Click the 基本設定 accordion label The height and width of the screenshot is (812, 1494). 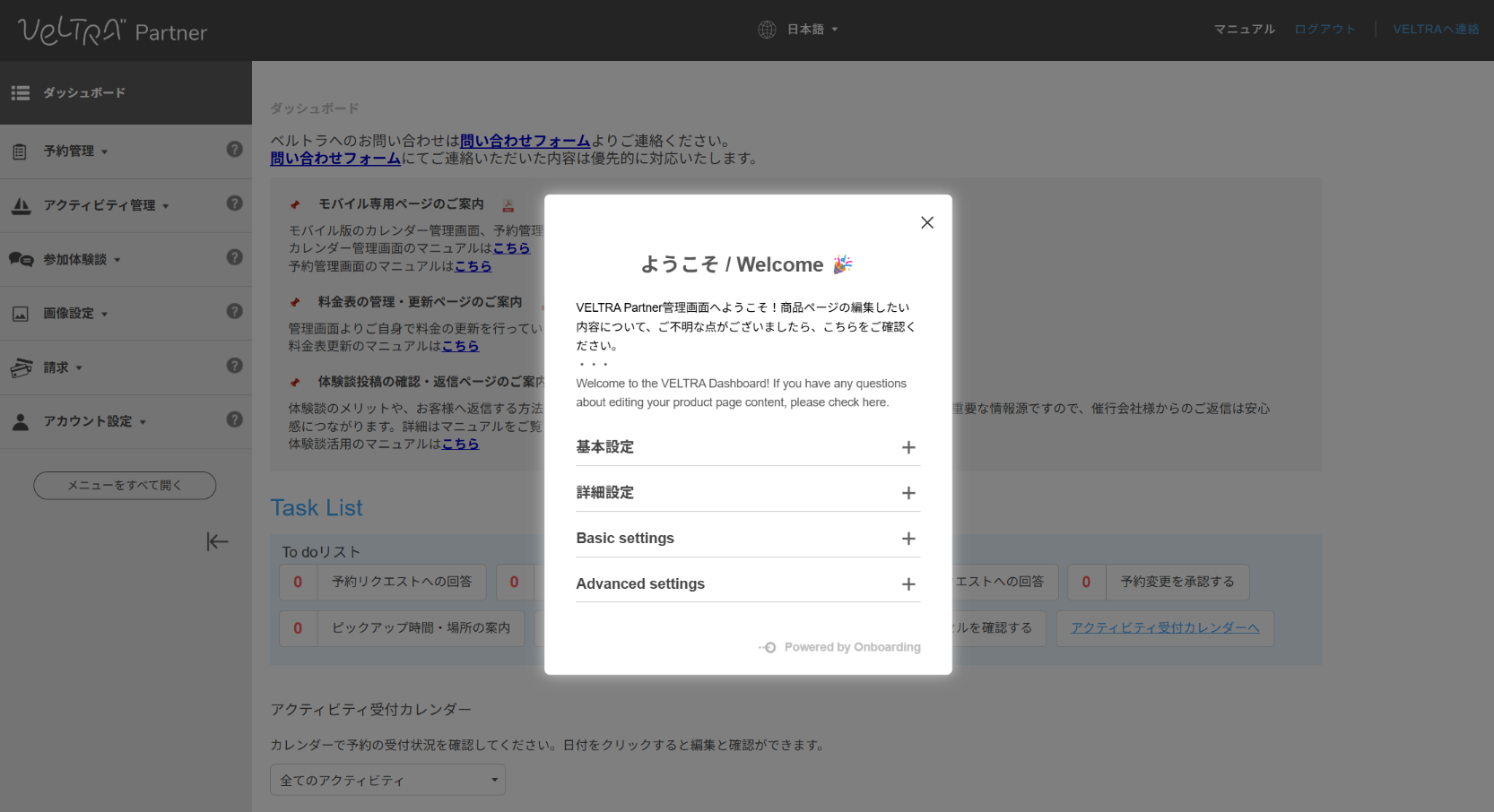(x=605, y=447)
